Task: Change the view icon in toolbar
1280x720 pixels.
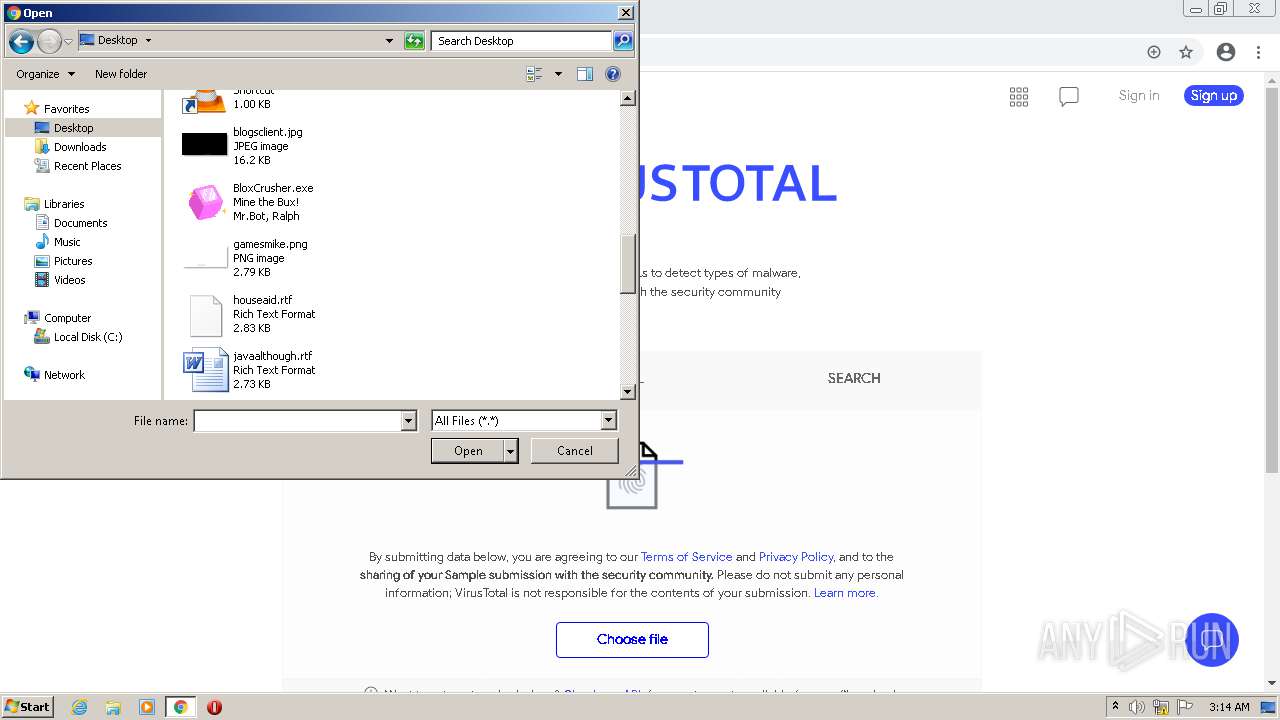Action: [x=534, y=74]
